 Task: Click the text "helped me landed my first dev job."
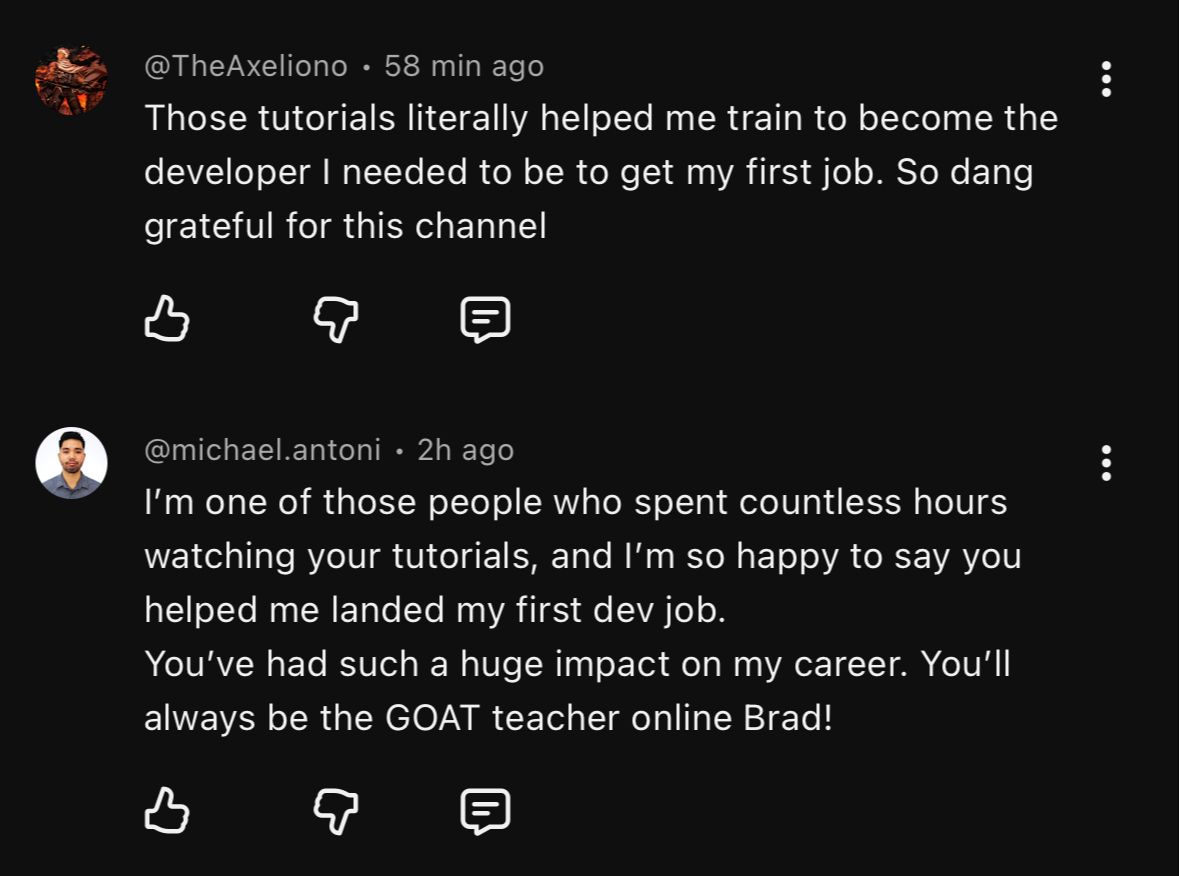coord(435,610)
